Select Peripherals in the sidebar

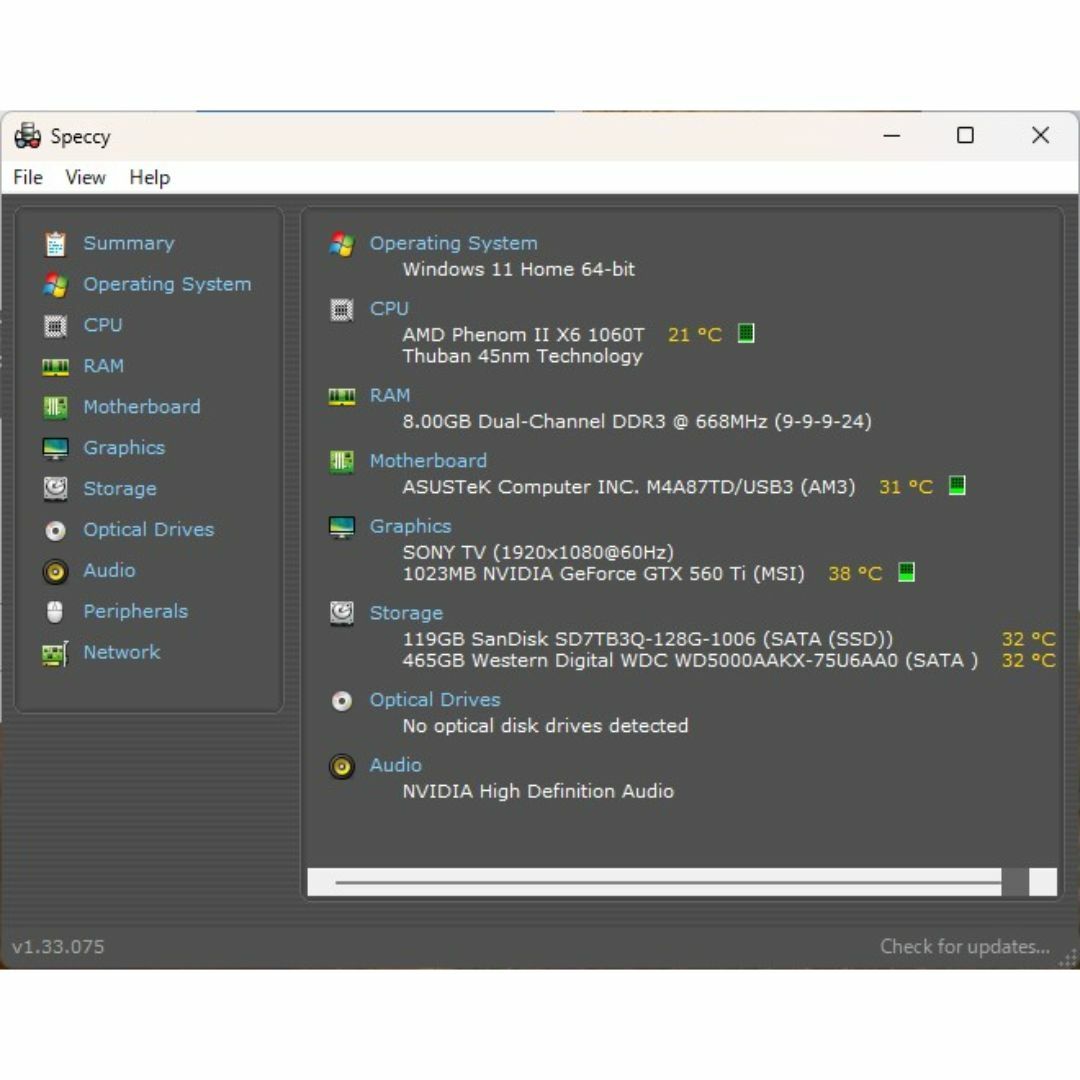(136, 612)
